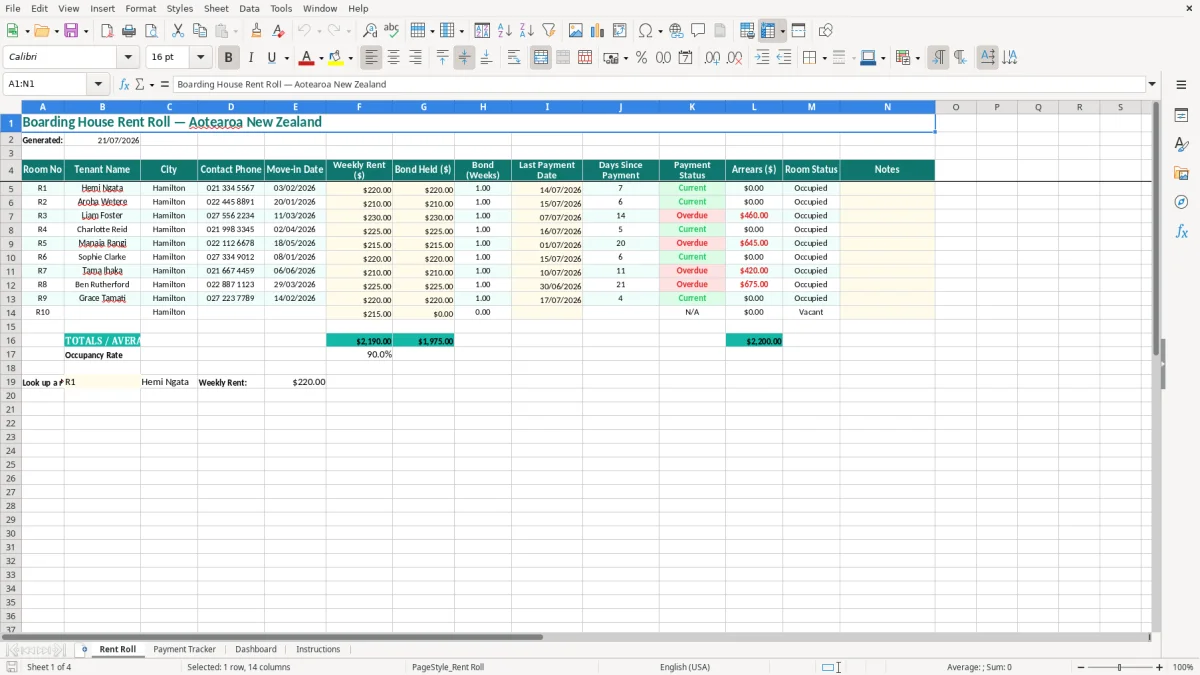This screenshot has height=675, width=1200.
Task: Toggle Italic formatting
Action: point(251,58)
